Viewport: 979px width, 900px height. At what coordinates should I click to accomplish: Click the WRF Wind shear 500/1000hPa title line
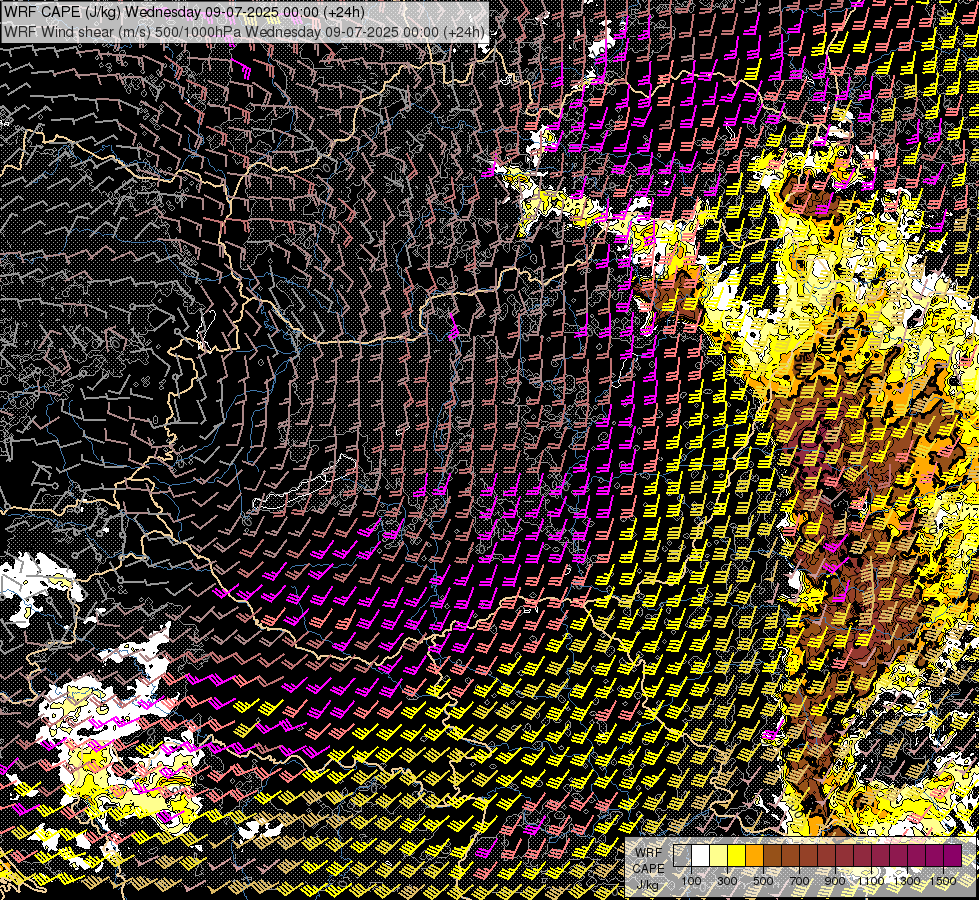(244, 32)
